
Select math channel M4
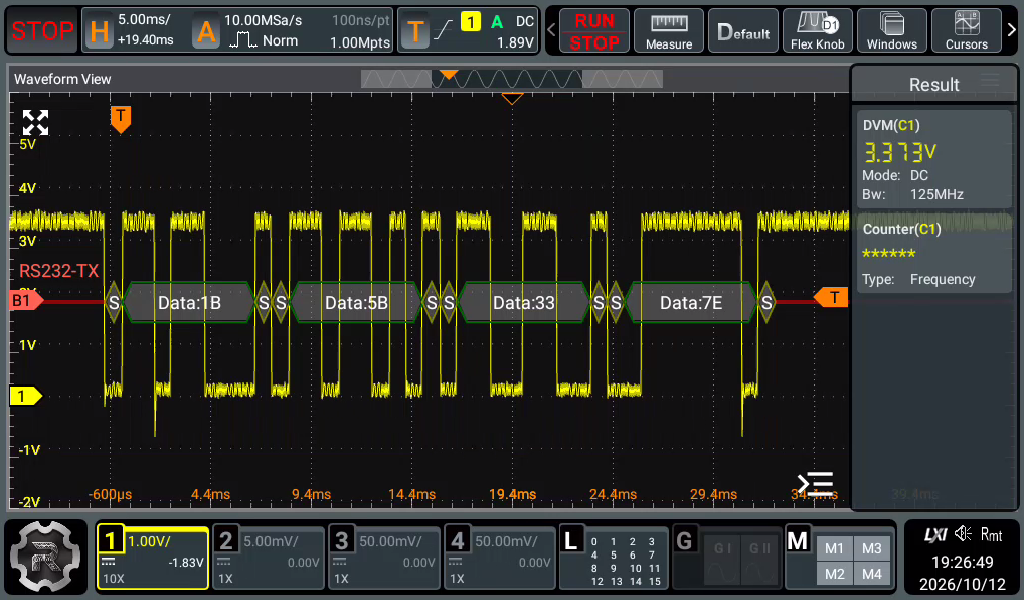pos(872,574)
